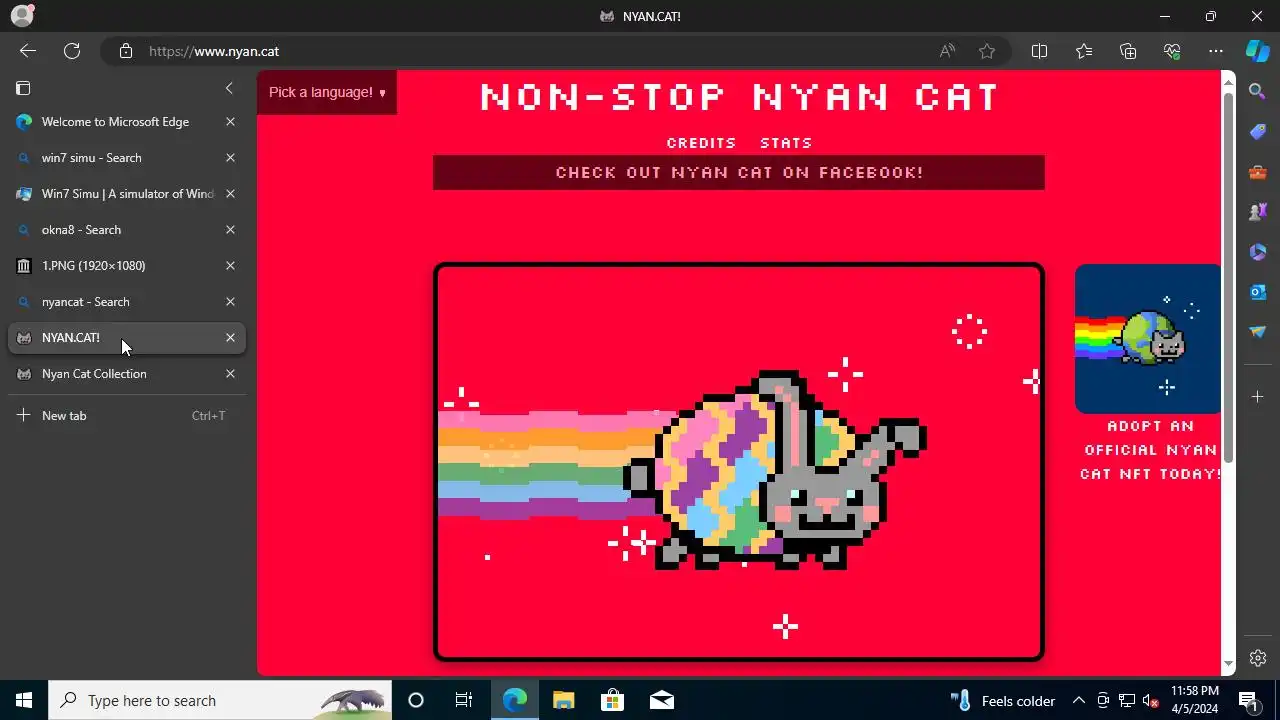Image resolution: width=1280 pixels, height=720 pixels.
Task: Open Cortana circle on taskbar
Action: pos(416,700)
